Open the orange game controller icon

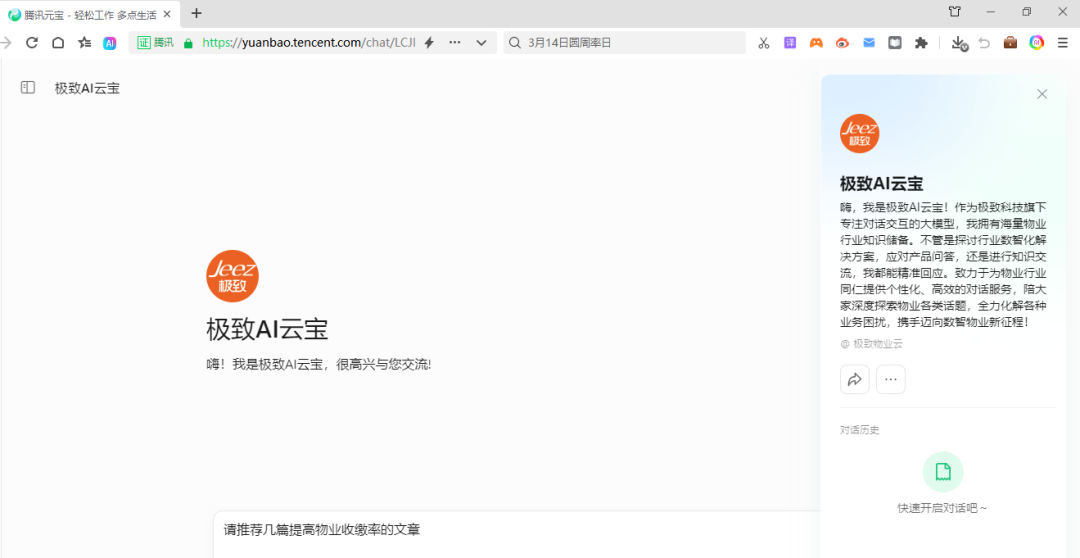coord(816,43)
